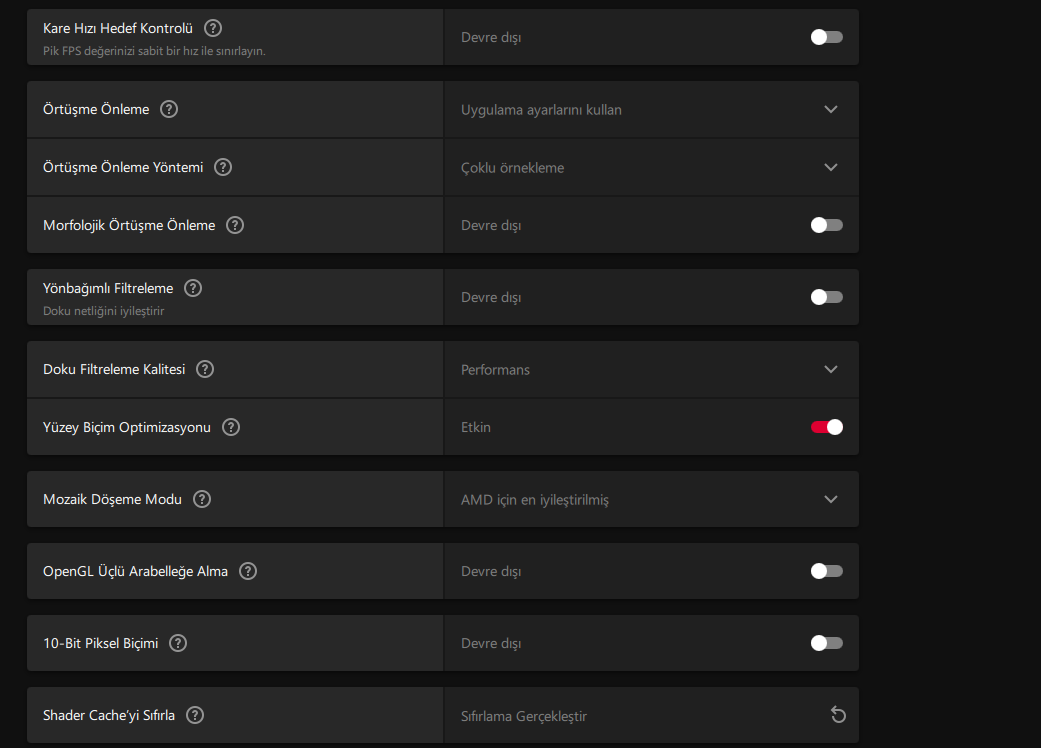
Task: Click 10-Bit Piksel Biçimi help icon
Action: click(x=178, y=643)
